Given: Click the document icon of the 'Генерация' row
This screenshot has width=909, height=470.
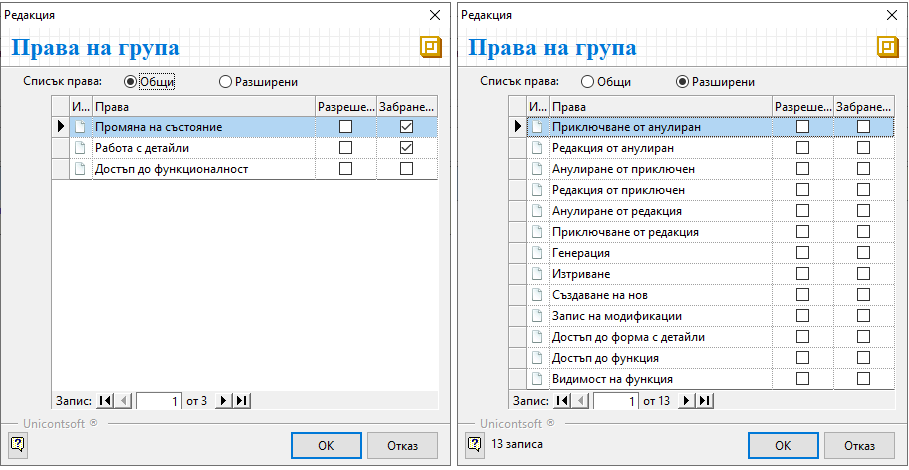Looking at the screenshot, I should 538,253.
